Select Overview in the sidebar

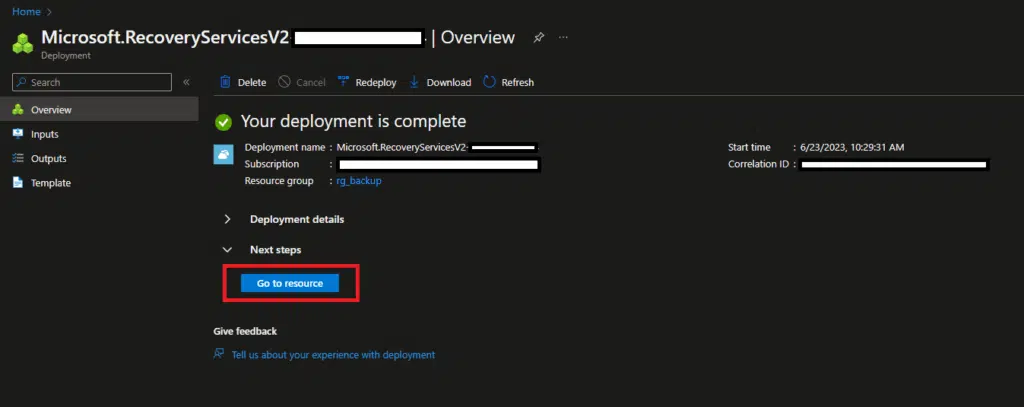coord(99,110)
